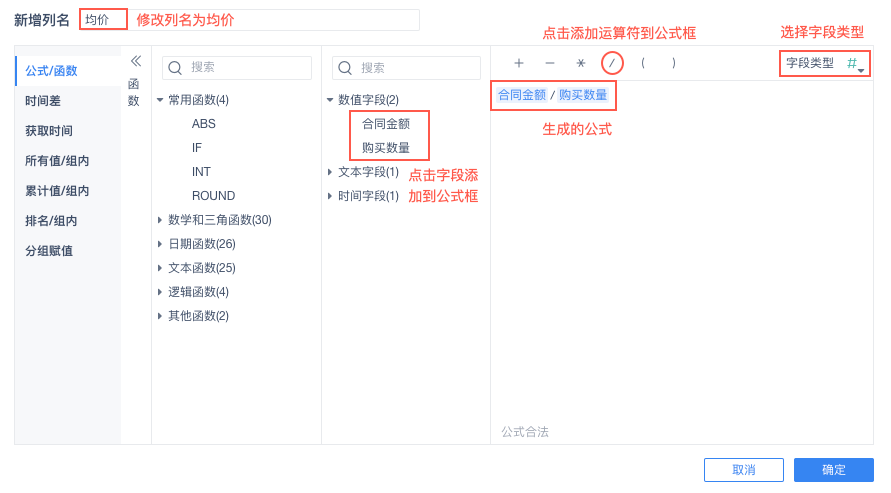
Task: Click the 确定 button
Action: point(833,470)
